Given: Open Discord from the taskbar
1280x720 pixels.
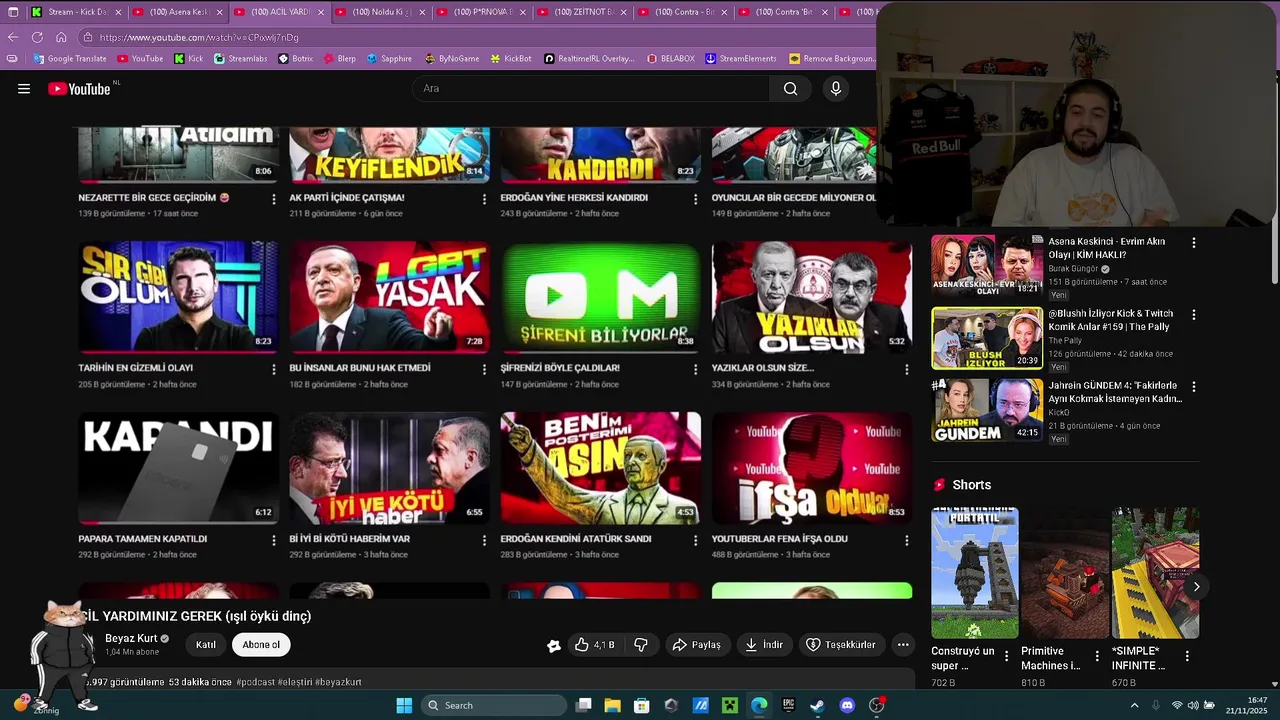Looking at the screenshot, I should (x=847, y=706).
